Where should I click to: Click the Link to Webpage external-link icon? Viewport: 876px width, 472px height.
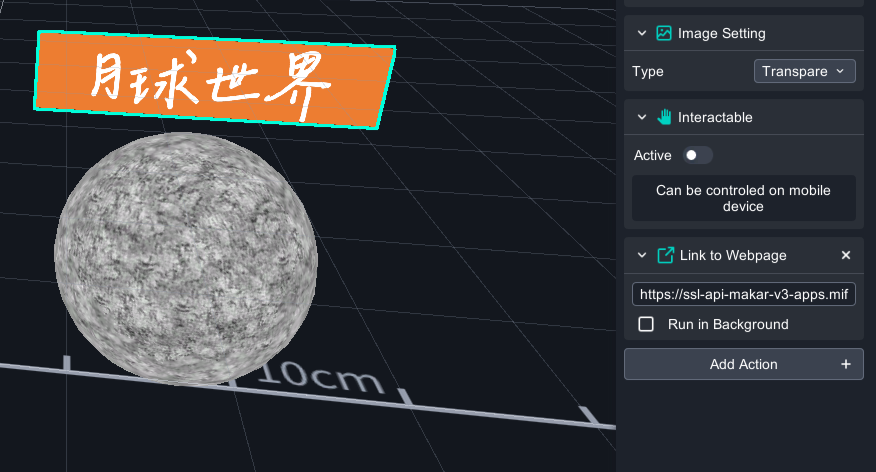[x=665, y=255]
